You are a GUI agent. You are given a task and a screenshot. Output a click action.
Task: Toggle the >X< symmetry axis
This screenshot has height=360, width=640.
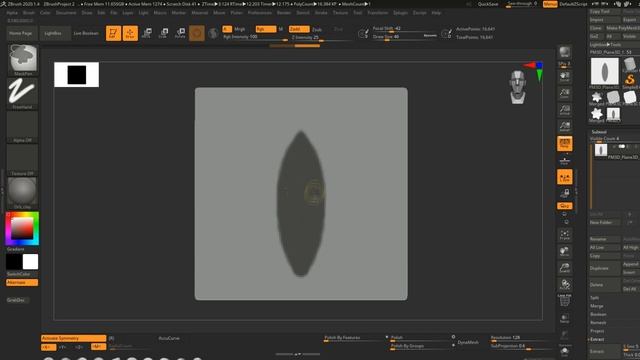click(49, 347)
